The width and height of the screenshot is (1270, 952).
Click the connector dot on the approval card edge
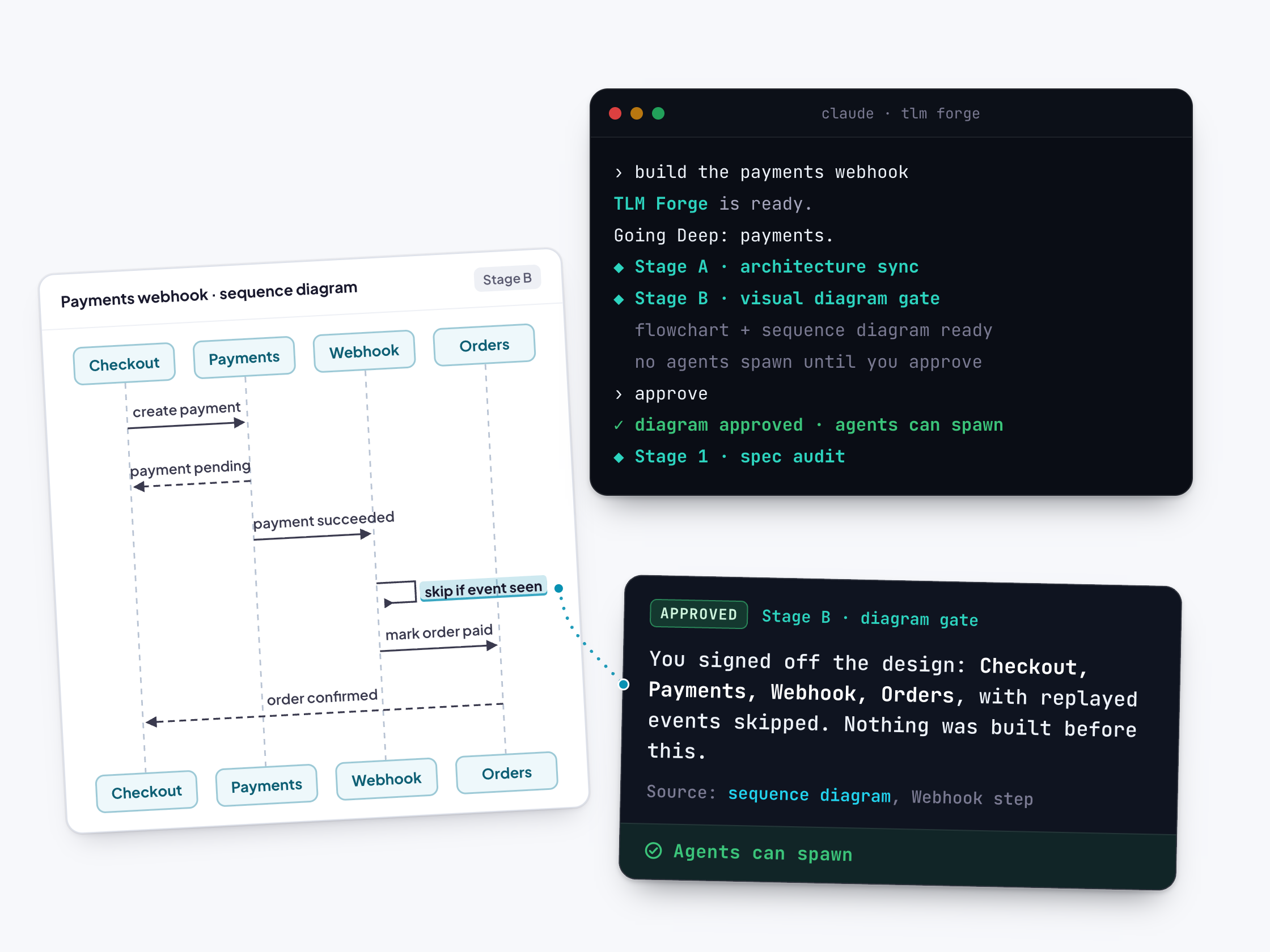624,684
